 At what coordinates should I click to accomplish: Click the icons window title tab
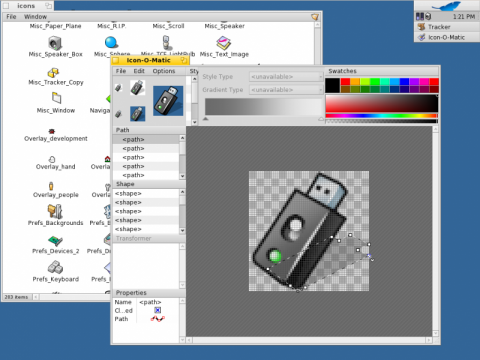click(x=27, y=6)
